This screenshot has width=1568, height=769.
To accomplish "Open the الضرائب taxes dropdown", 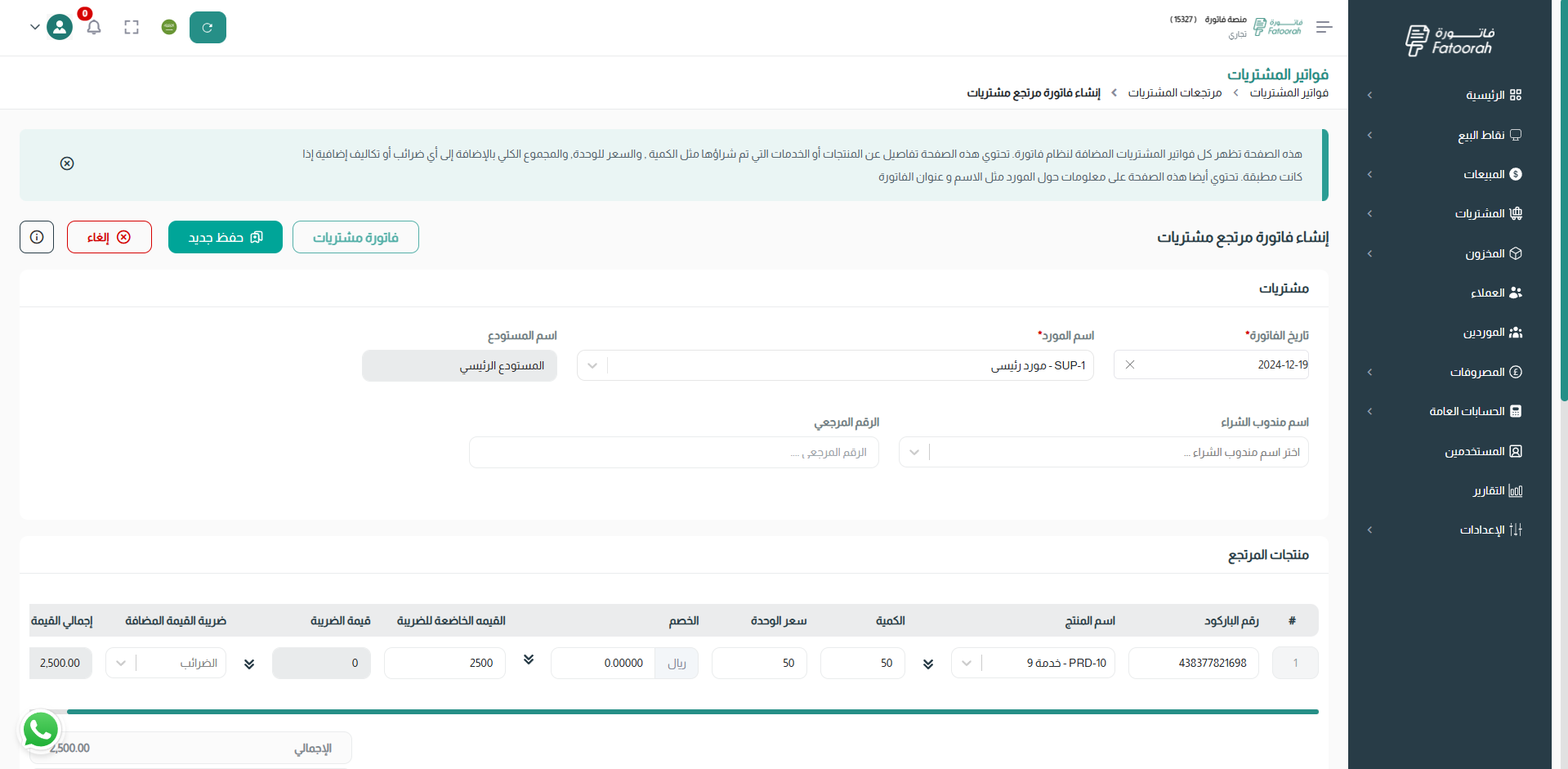I will click(166, 663).
